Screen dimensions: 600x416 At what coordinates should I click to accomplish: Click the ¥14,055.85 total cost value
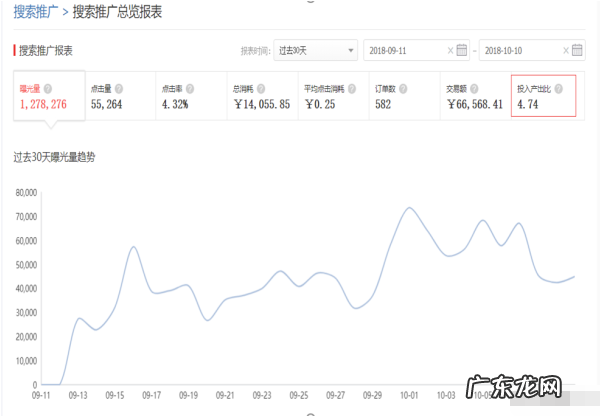pyautogui.click(x=262, y=104)
